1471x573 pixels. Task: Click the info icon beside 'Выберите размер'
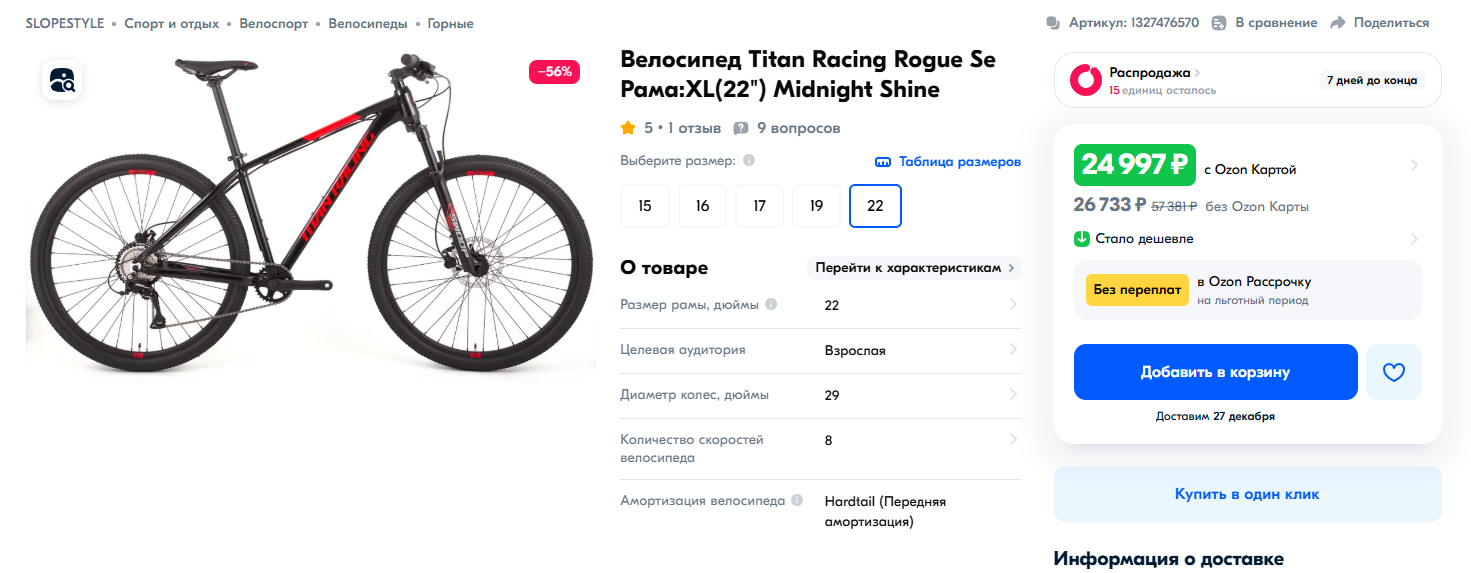click(749, 160)
